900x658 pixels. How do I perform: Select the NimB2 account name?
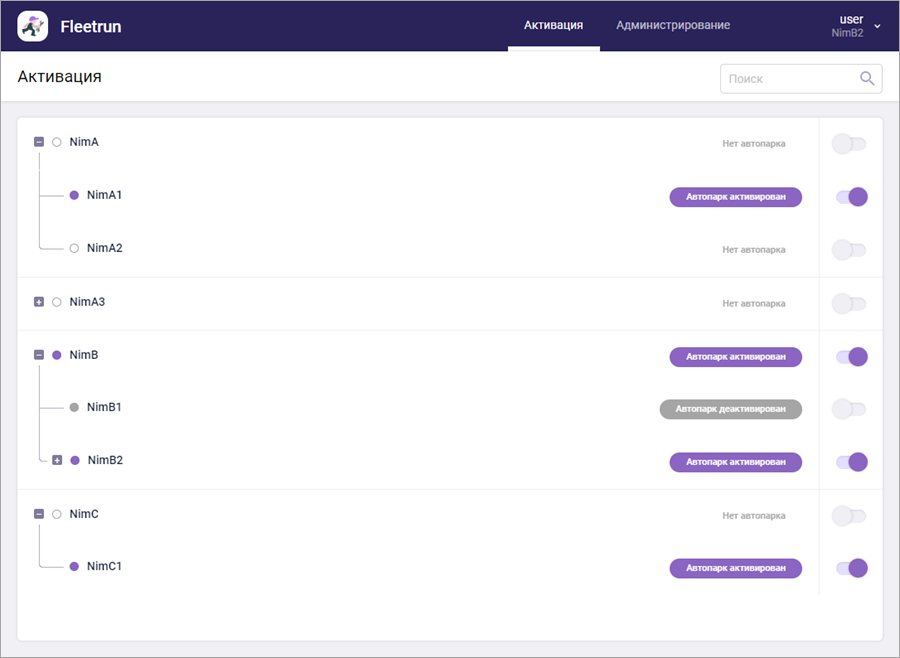(105, 460)
